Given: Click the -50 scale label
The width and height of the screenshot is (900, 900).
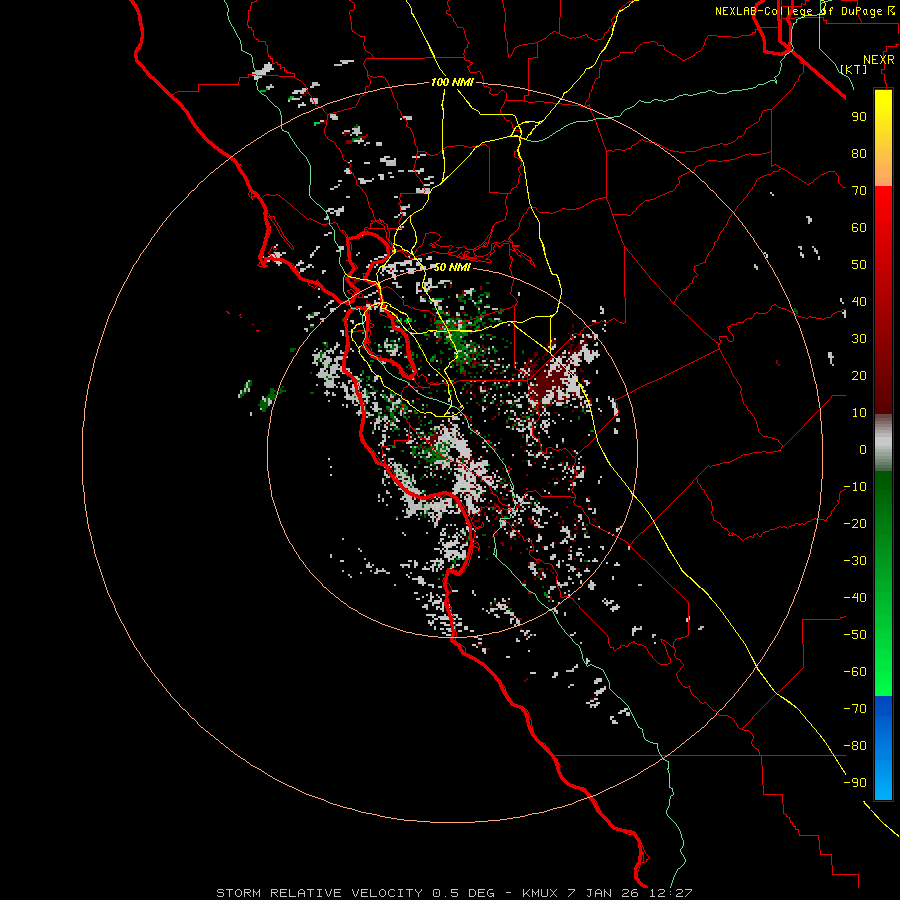Looking at the screenshot, I should [x=855, y=635].
